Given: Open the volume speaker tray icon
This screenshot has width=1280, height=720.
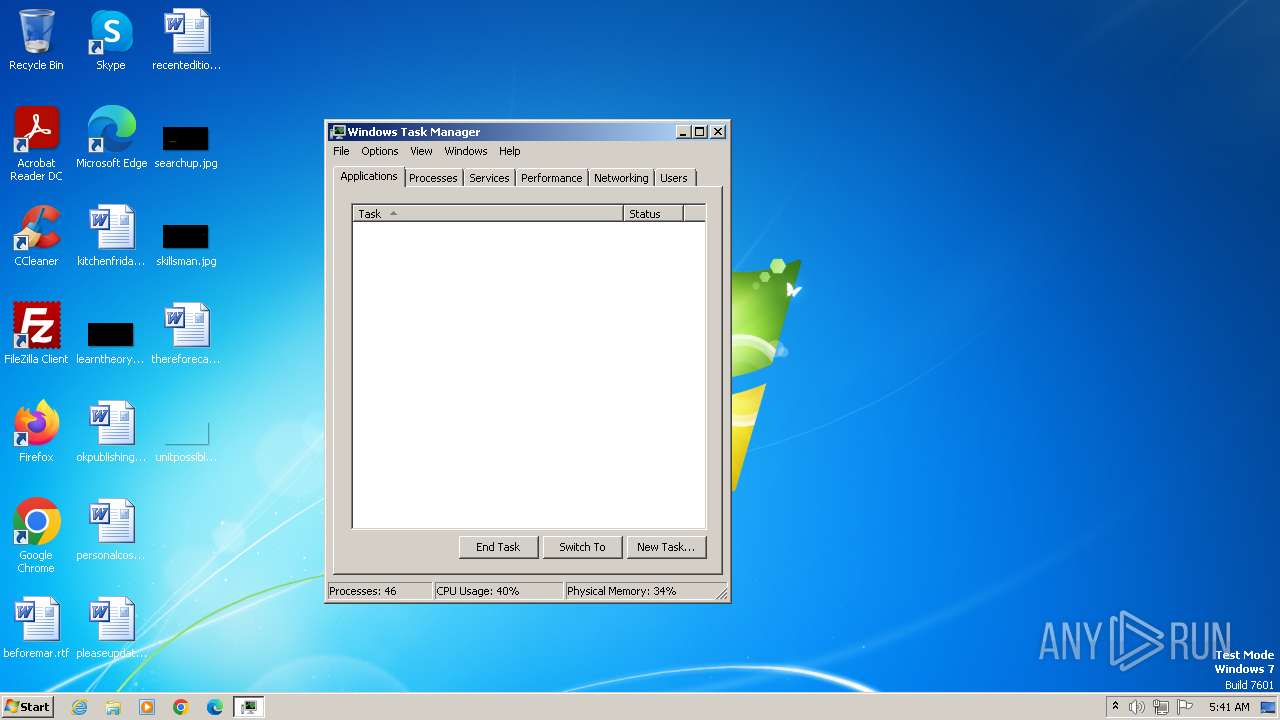Looking at the screenshot, I should click(x=1137, y=707).
